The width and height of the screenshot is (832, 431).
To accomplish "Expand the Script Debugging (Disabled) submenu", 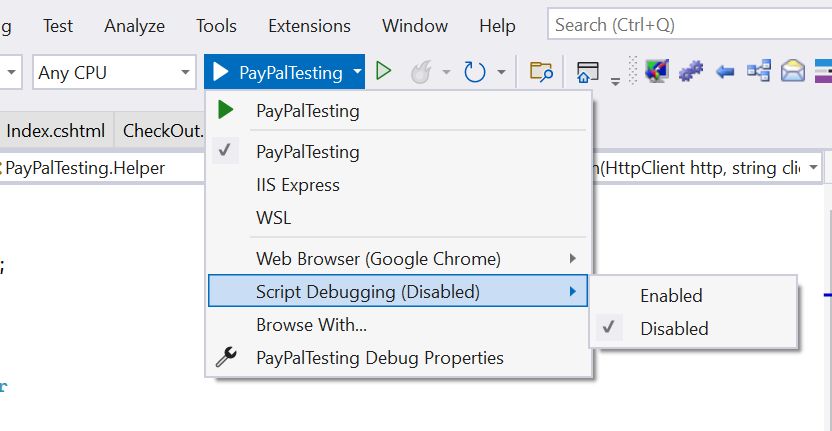I will point(398,291).
